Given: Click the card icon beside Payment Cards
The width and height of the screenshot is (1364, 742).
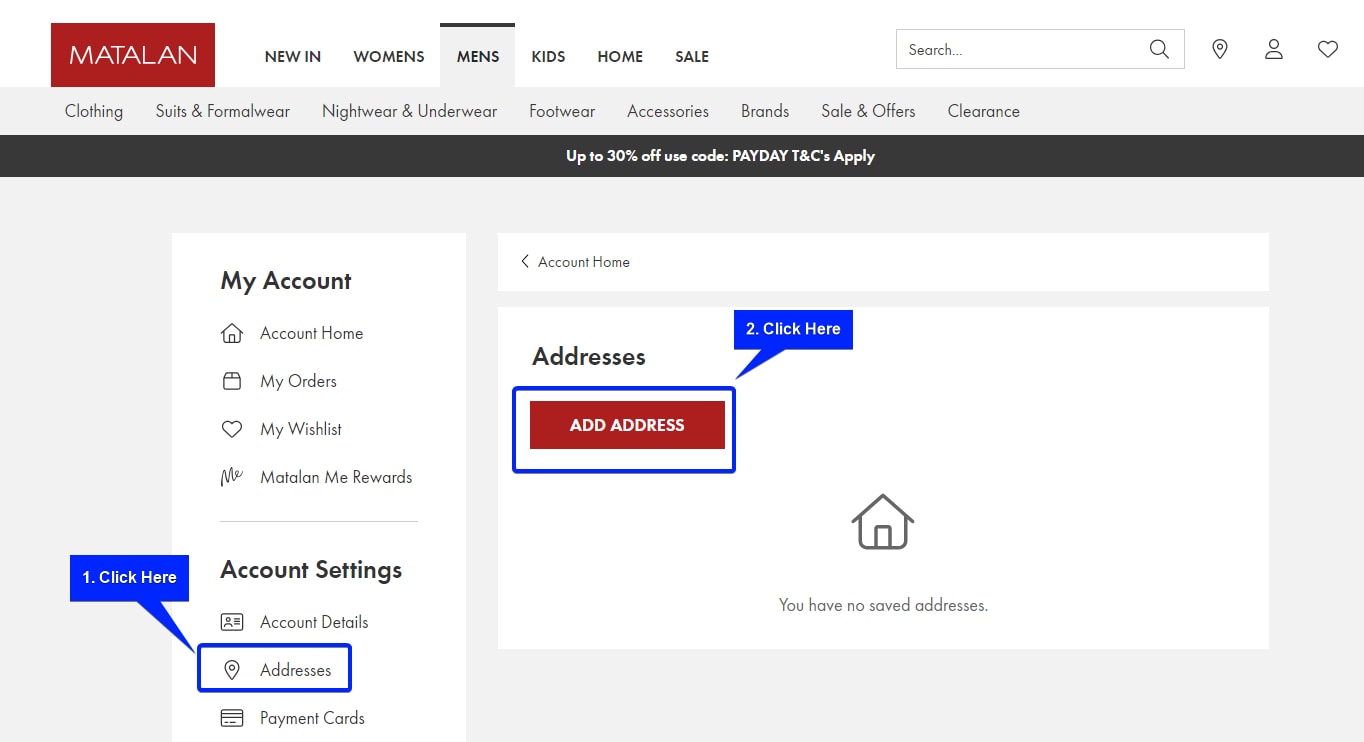Looking at the screenshot, I should pyautogui.click(x=232, y=718).
